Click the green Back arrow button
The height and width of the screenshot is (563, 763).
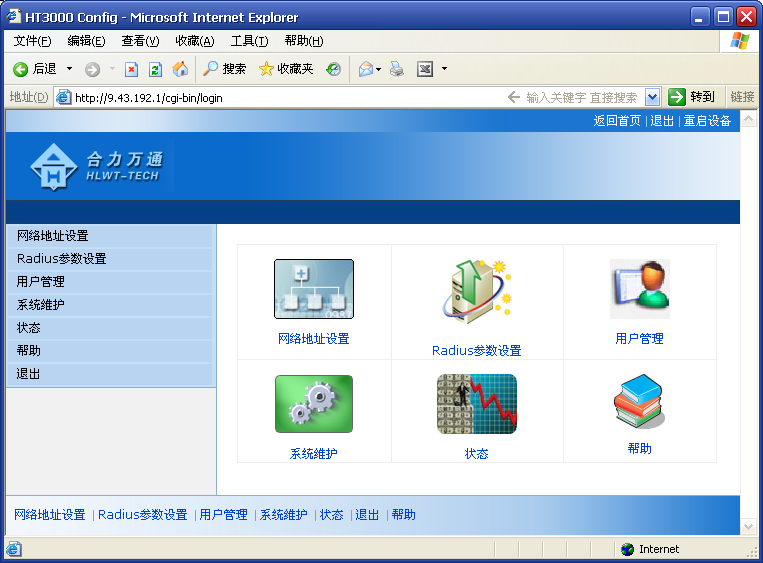click(x=20, y=69)
